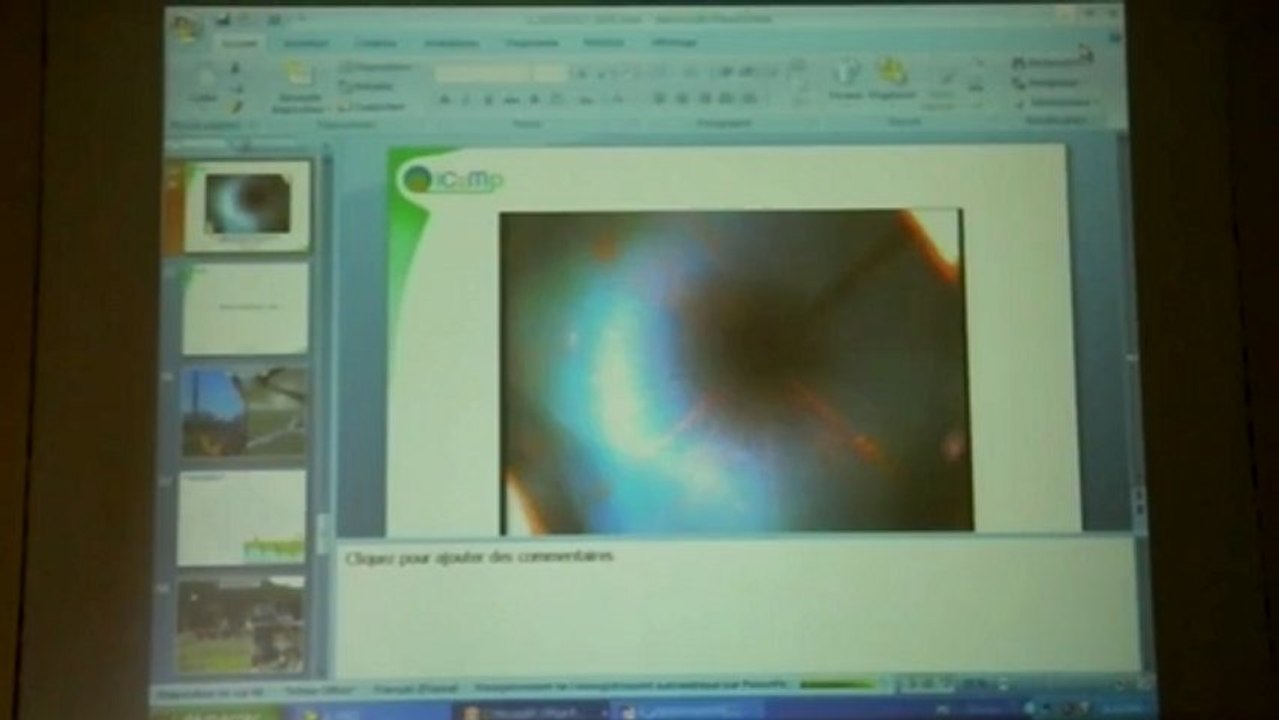Open the Diaporama ribbon tab
Viewport: 1279px width, 720px height.
531,43
